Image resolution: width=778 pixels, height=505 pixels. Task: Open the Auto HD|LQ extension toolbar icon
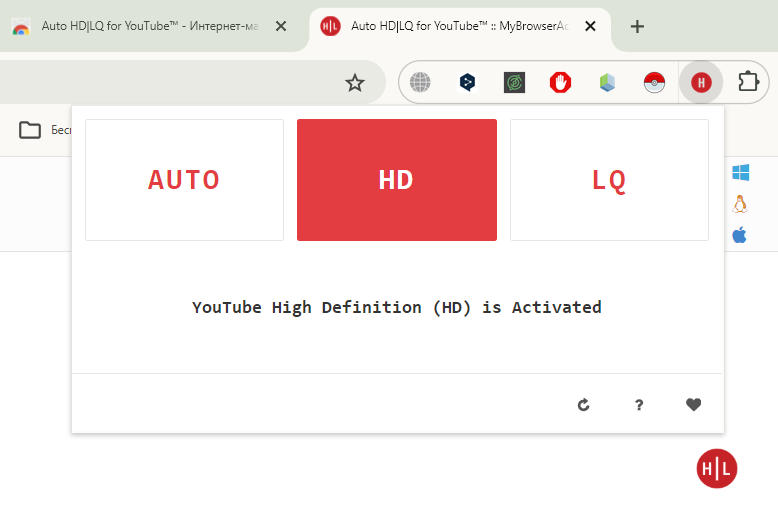[x=701, y=83]
